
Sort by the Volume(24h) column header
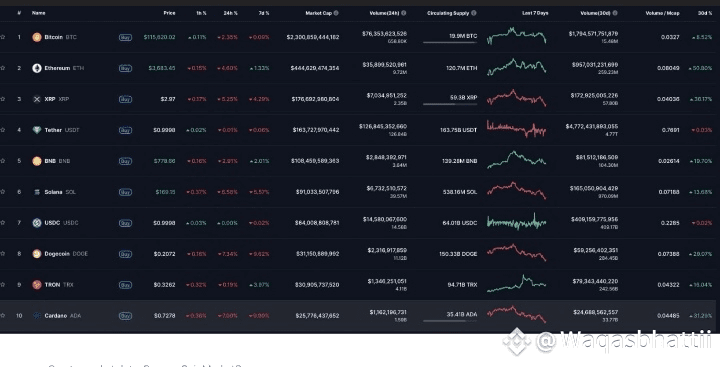click(x=384, y=13)
